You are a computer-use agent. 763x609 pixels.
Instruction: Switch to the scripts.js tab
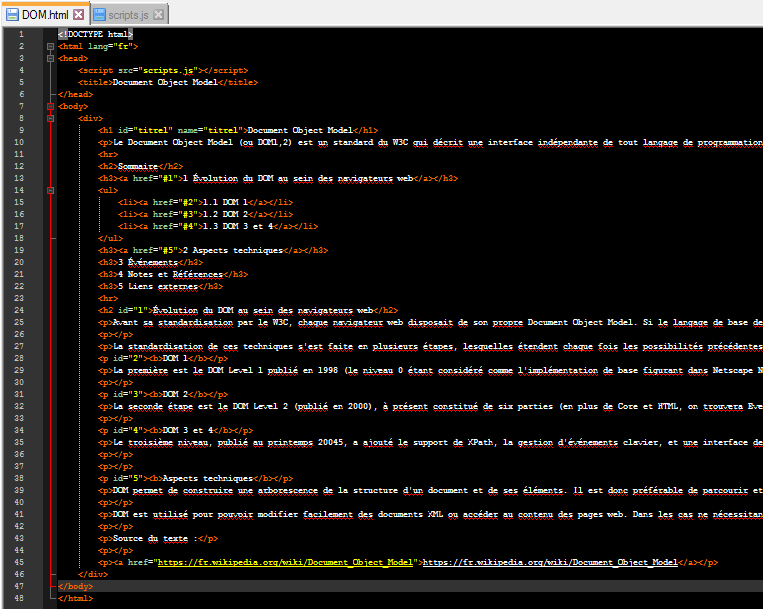click(x=128, y=15)
